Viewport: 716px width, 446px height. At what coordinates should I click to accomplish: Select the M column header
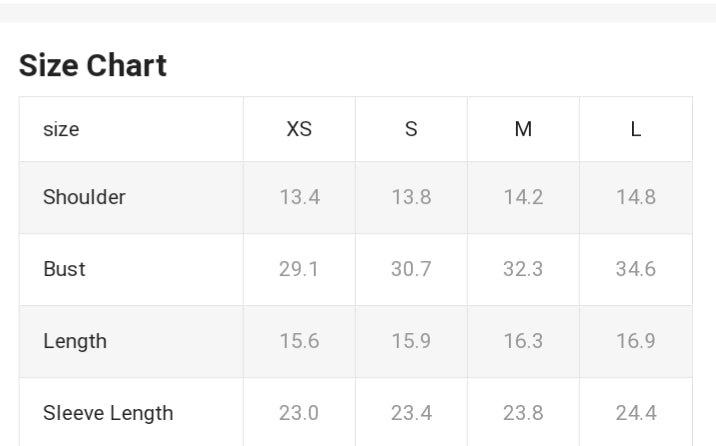pyautogui.click(x=523, y=130)
